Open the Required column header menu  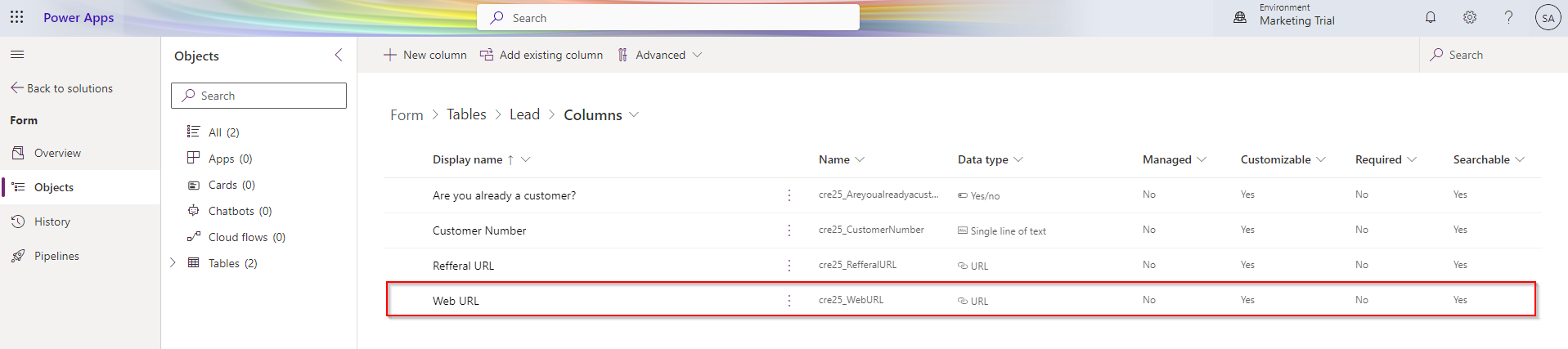coord(1386,159)
